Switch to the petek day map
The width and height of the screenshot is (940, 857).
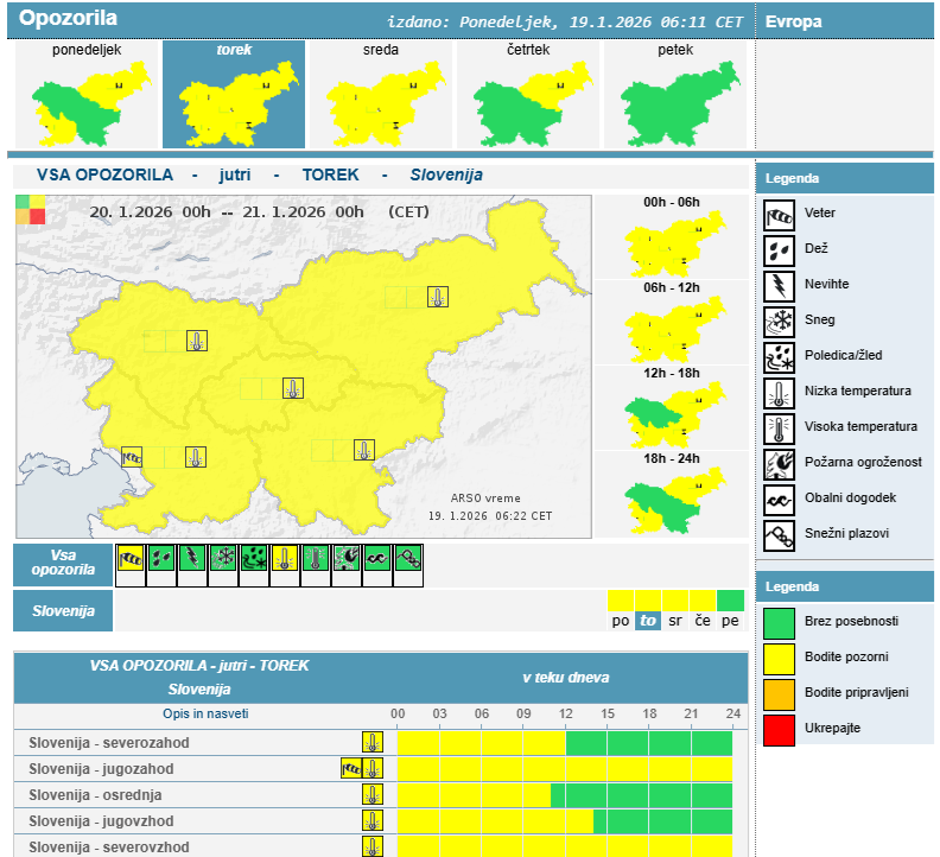677,95
